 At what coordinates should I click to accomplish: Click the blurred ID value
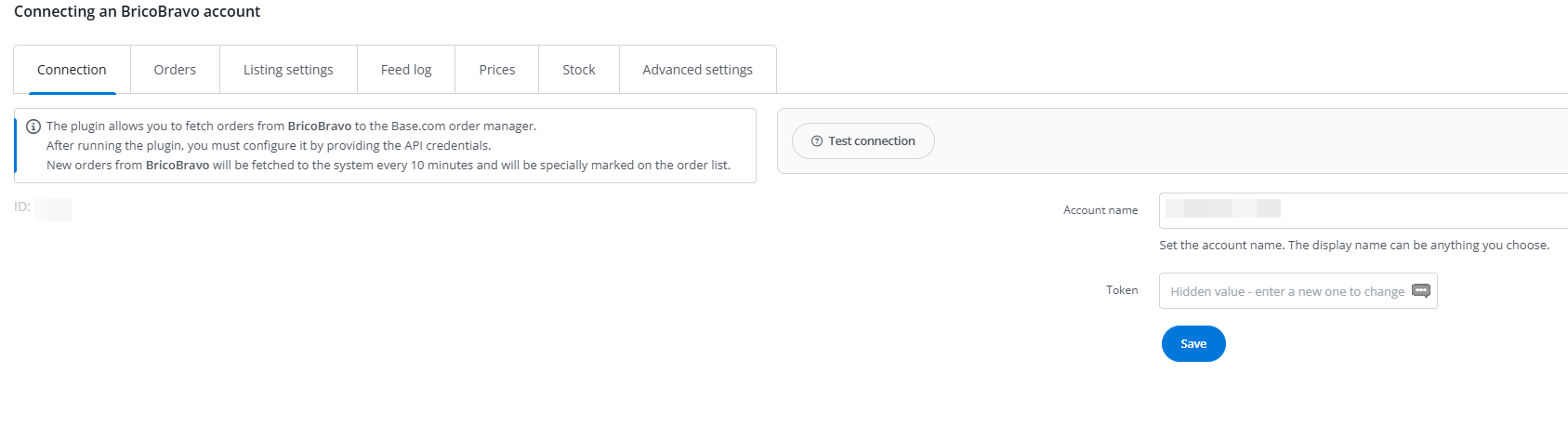point(54,208)
